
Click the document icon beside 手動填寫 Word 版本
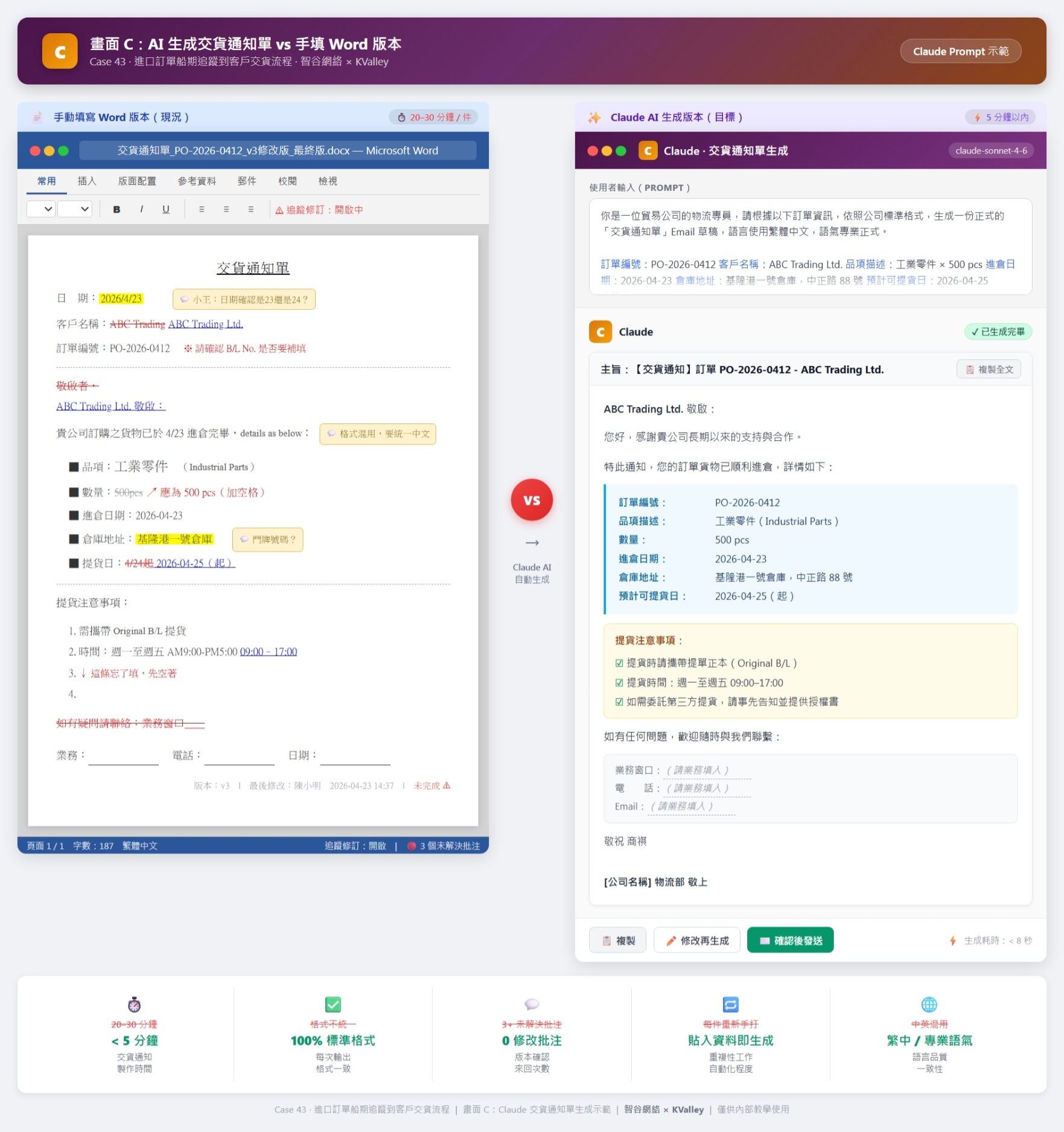37,117
